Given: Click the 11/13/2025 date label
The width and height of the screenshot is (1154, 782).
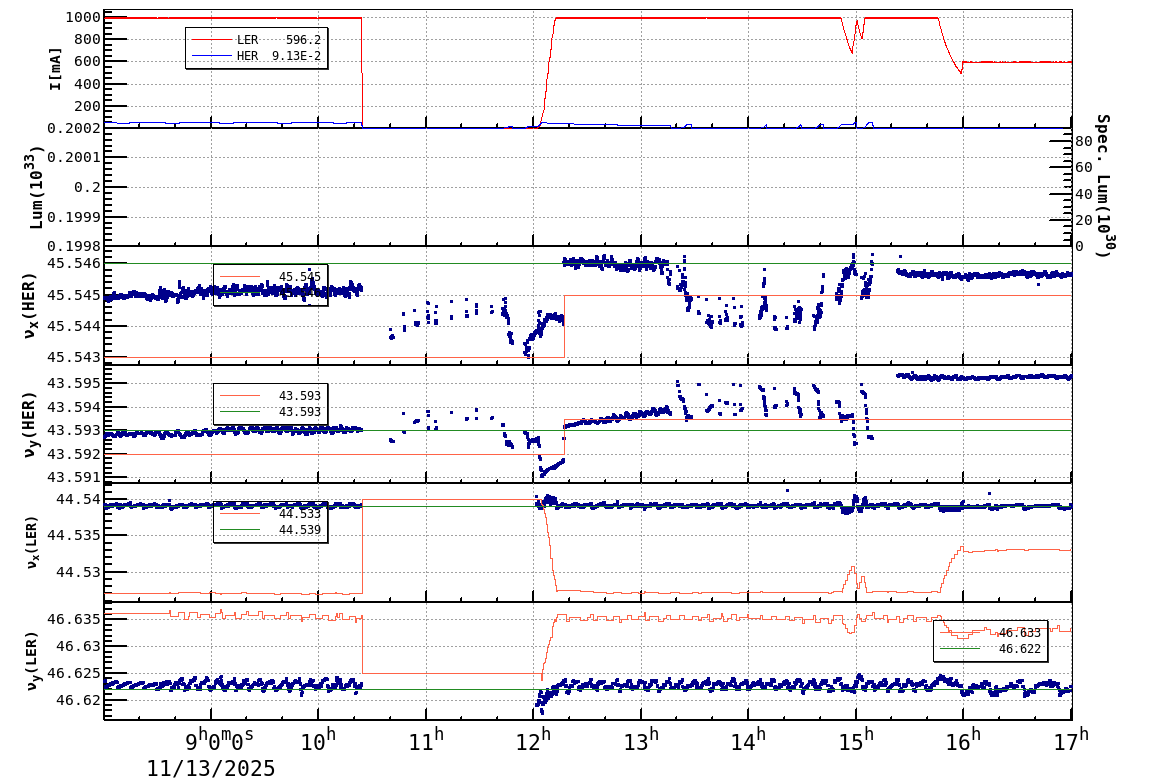Looking at the screenshot, I should coord(210,769).
